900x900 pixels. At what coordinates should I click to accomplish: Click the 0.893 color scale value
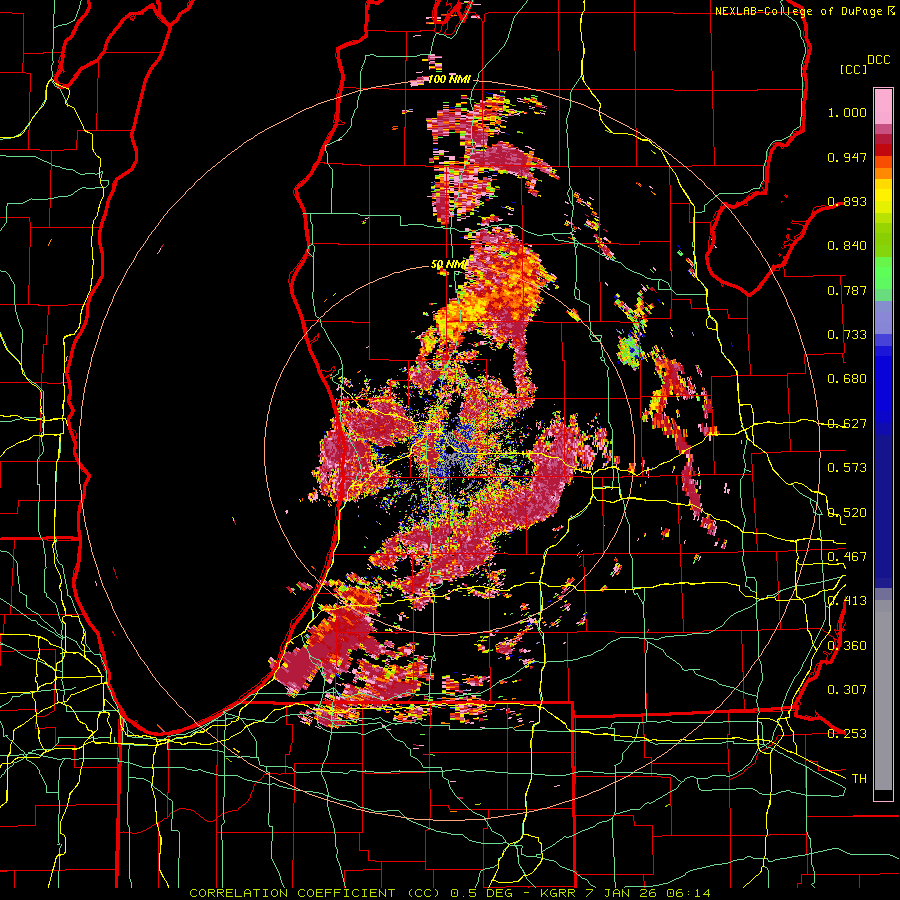[x=847, y=201]
